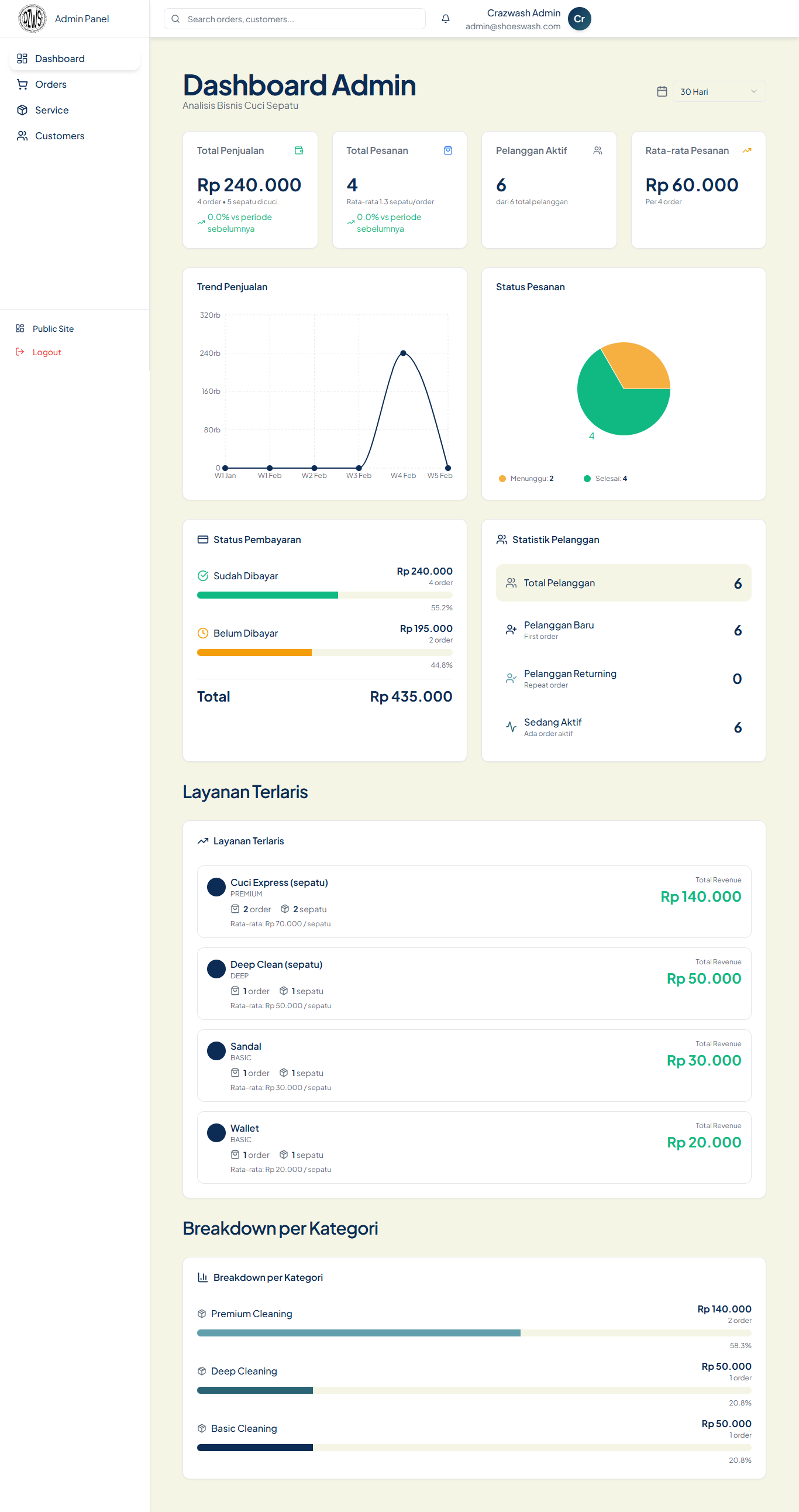Click the Sandal service card
The width and height of the screenshot is (799, 1512).
474,1066
